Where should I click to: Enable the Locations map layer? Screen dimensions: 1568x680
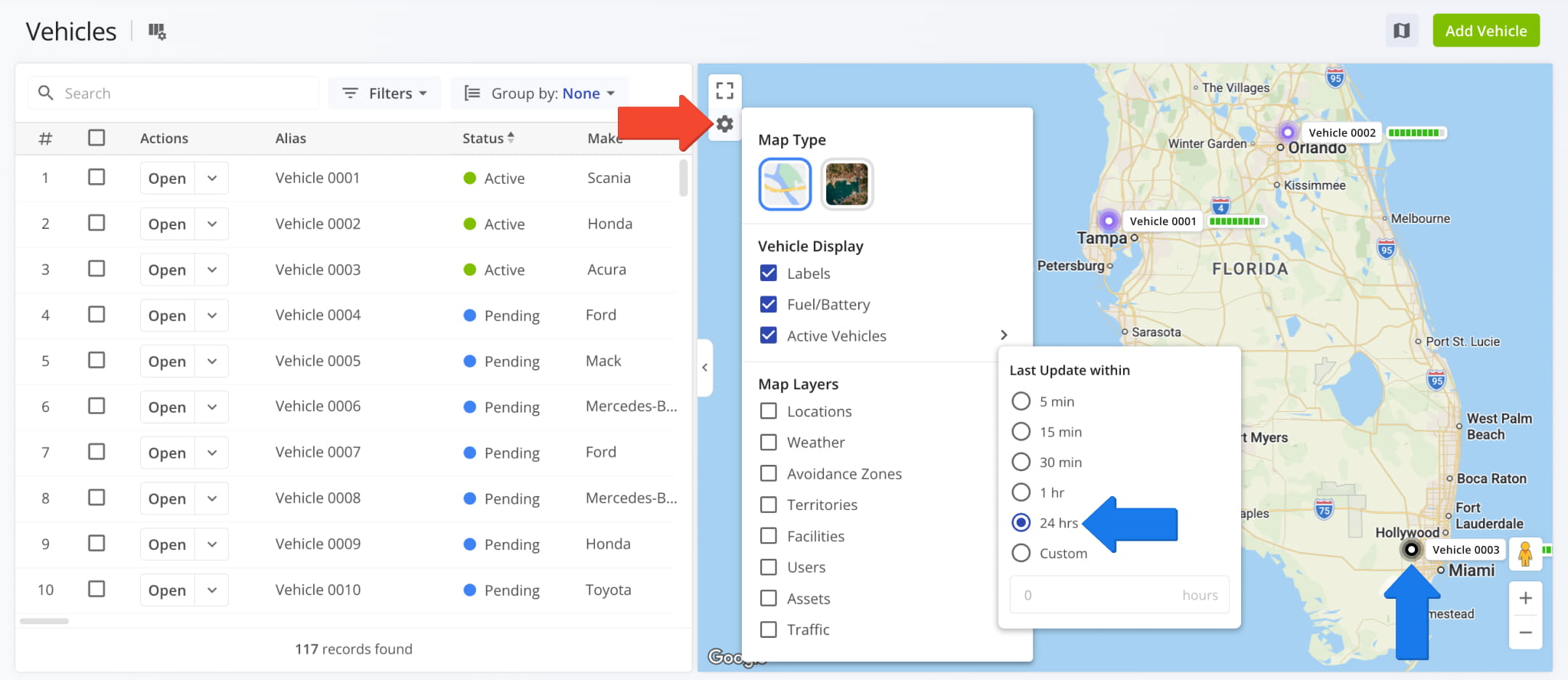point(769,411)
